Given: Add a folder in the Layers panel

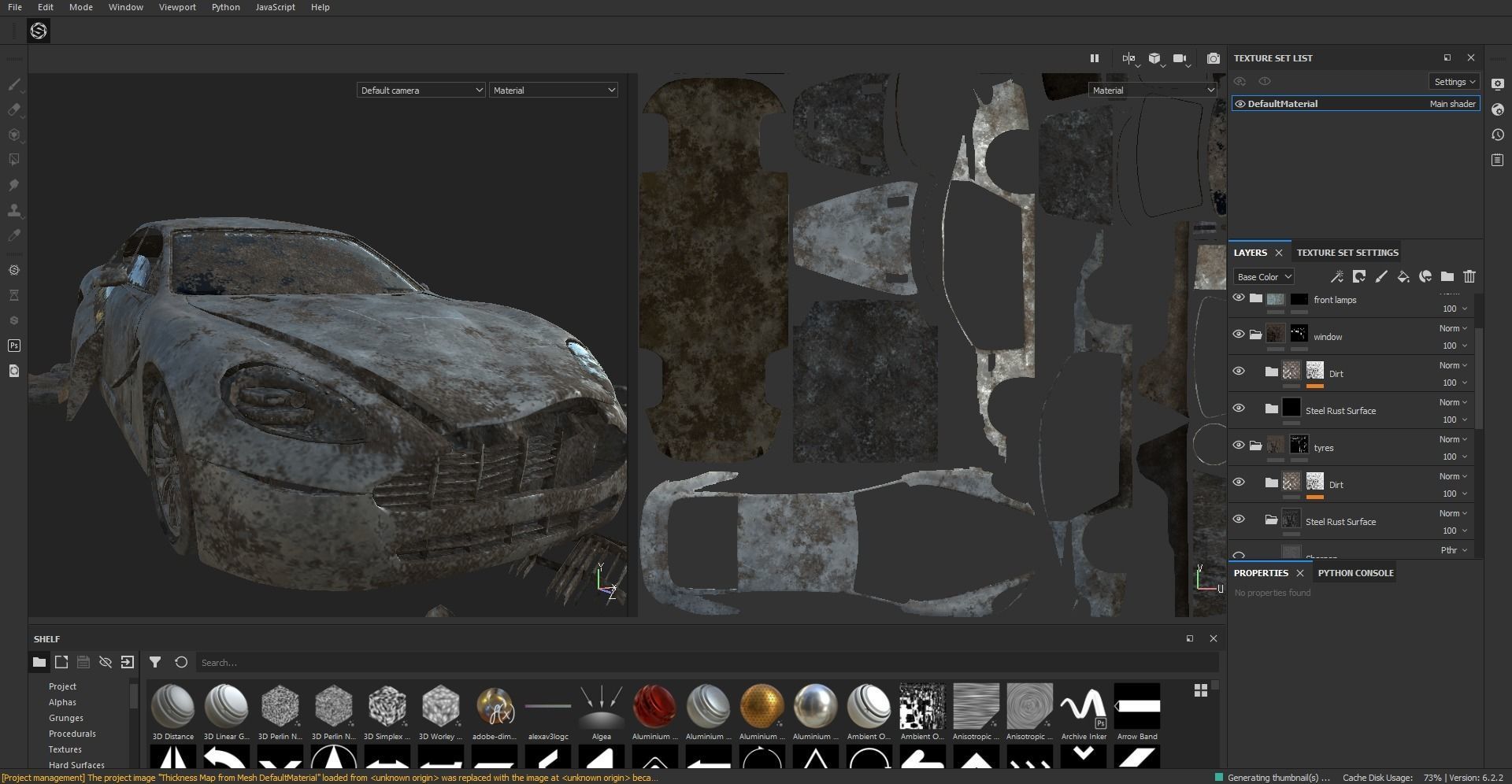Looking at the screenshot, I should coord(1447,276).
